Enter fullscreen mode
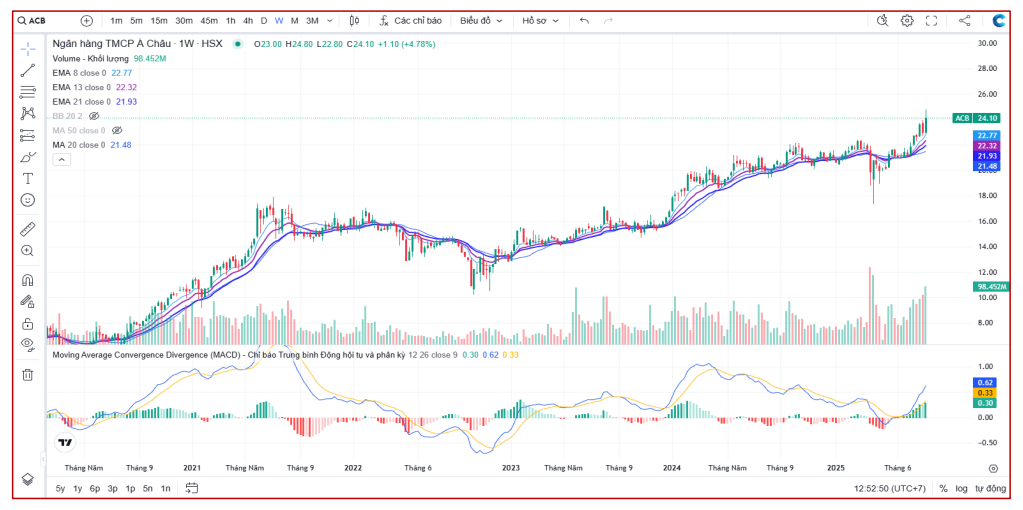This screenshot has height=510, width=1023. tap(932, 20)
